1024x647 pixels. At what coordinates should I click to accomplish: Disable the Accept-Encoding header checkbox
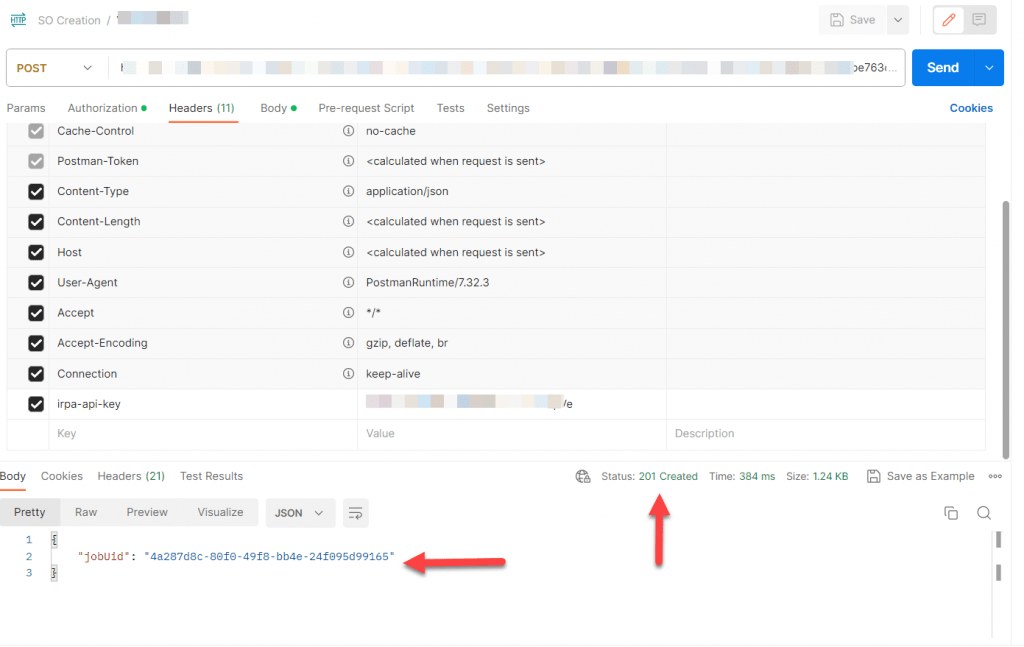coord(36,343)
